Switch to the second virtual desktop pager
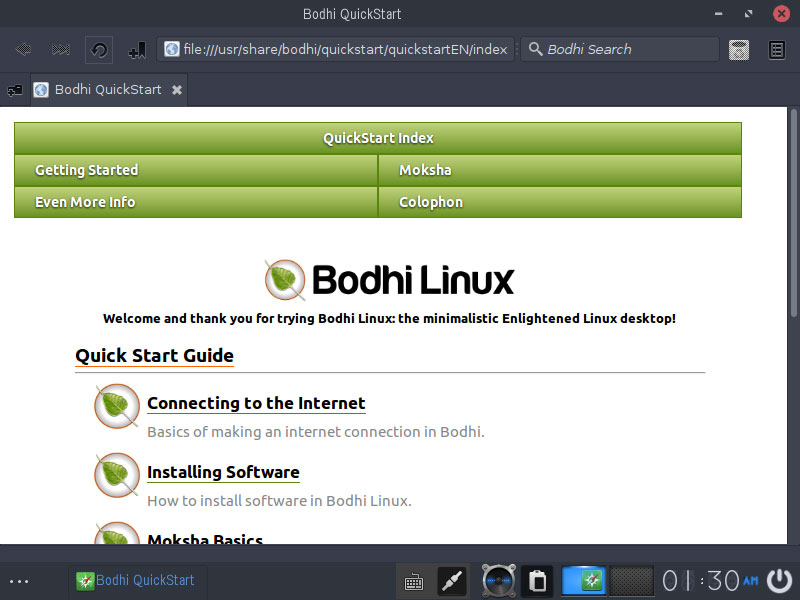800x600 pixels. [631, 581]
